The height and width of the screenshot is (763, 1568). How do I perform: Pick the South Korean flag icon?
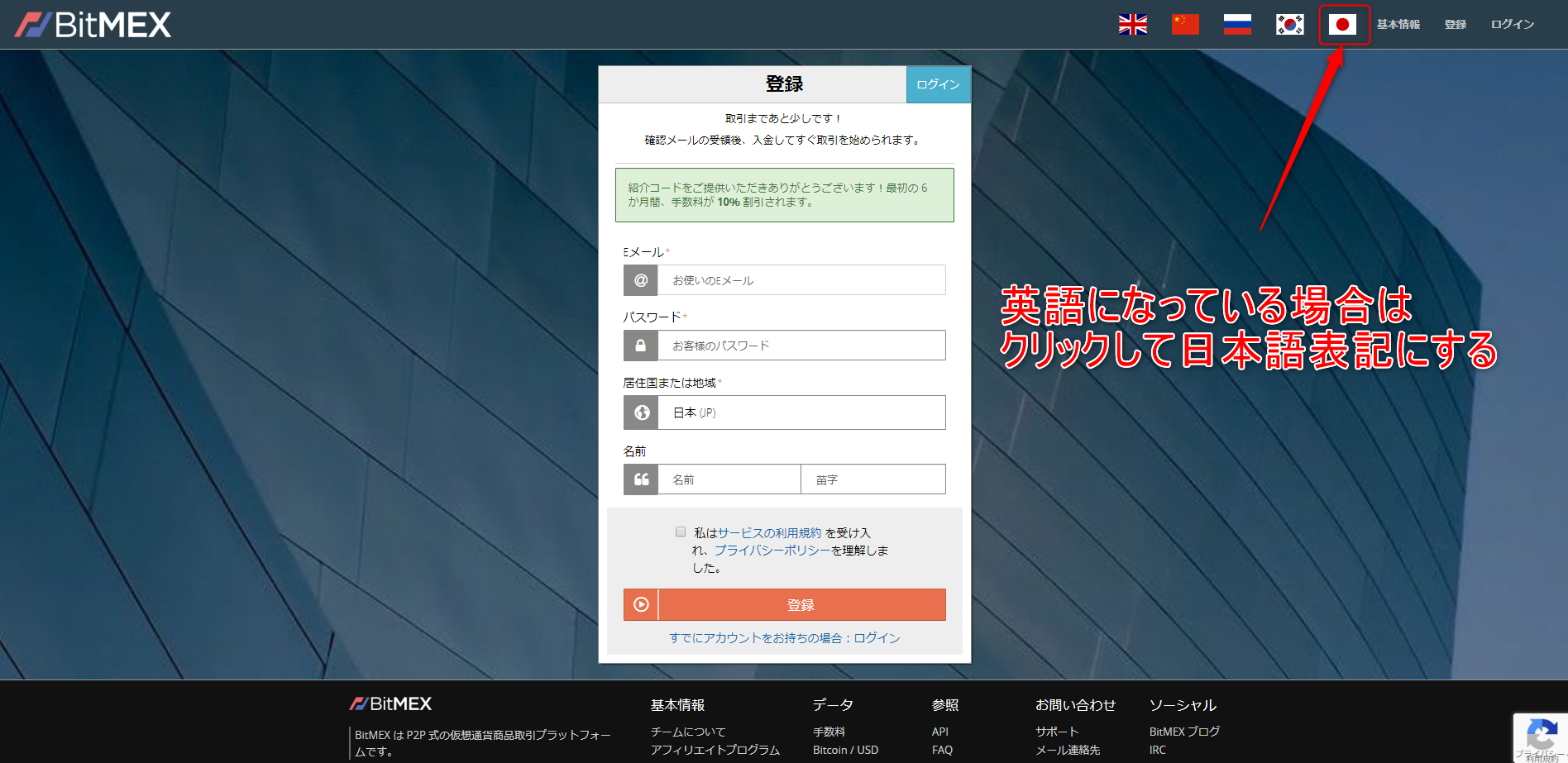click(1289, 25)
